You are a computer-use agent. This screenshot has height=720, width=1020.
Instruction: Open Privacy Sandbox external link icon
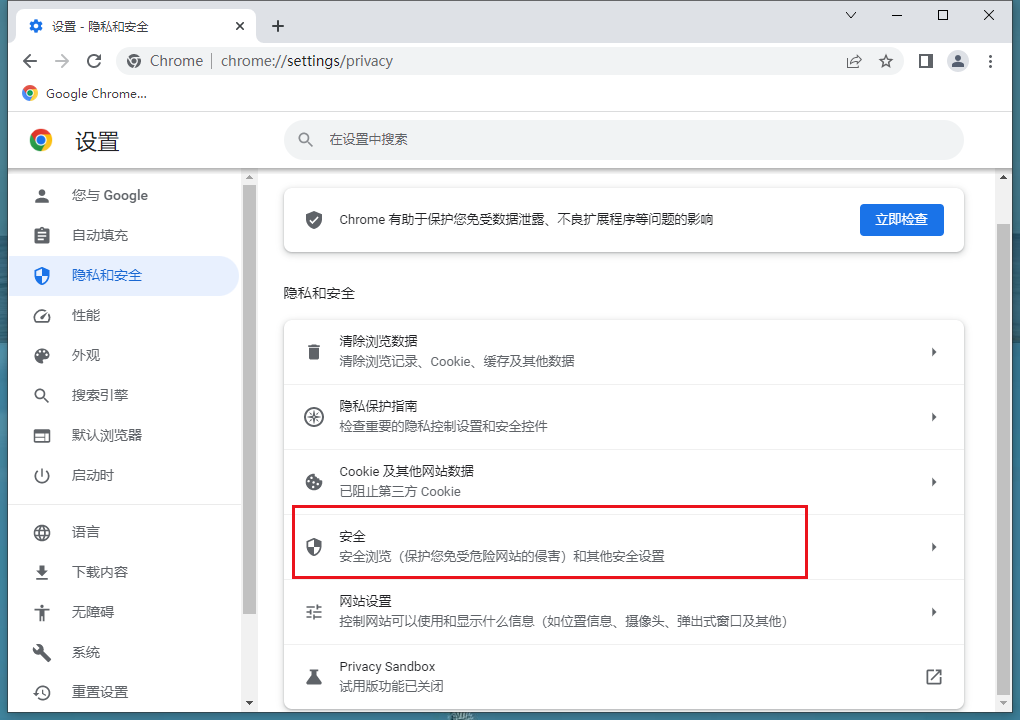(933, 677)
